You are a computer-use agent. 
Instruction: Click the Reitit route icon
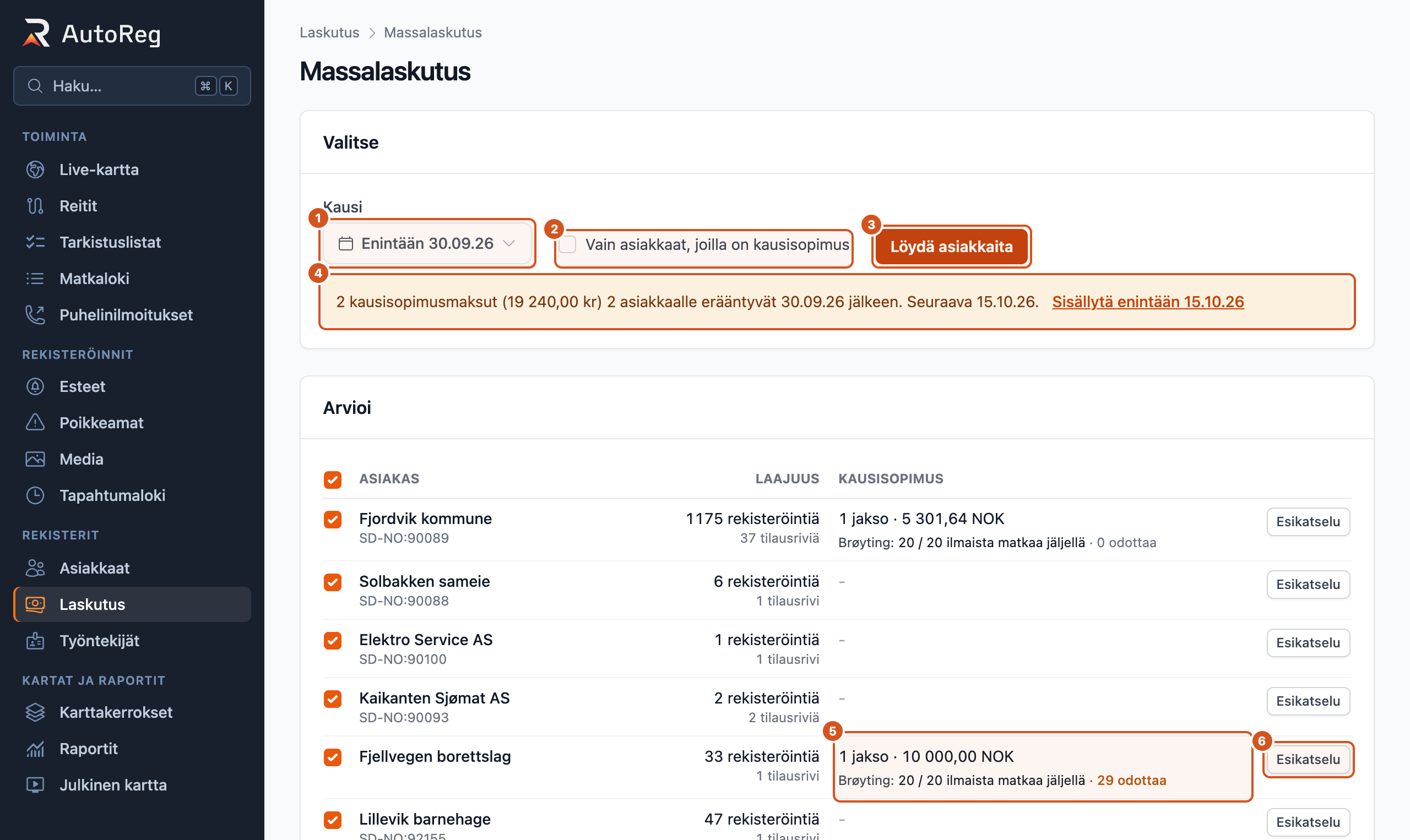tap(35, 206)
